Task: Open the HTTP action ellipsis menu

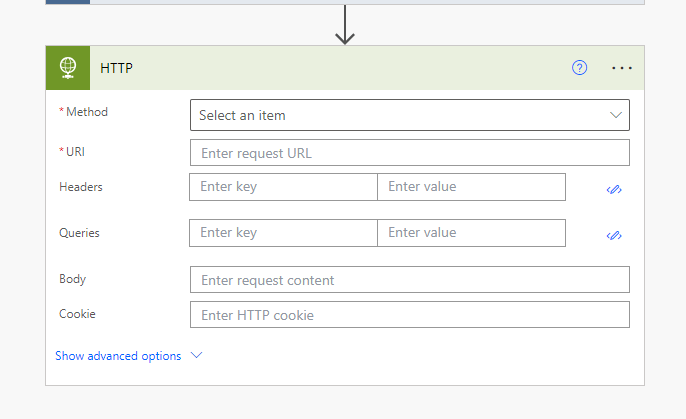Action: pyautogui.click(x=622, y=68)
